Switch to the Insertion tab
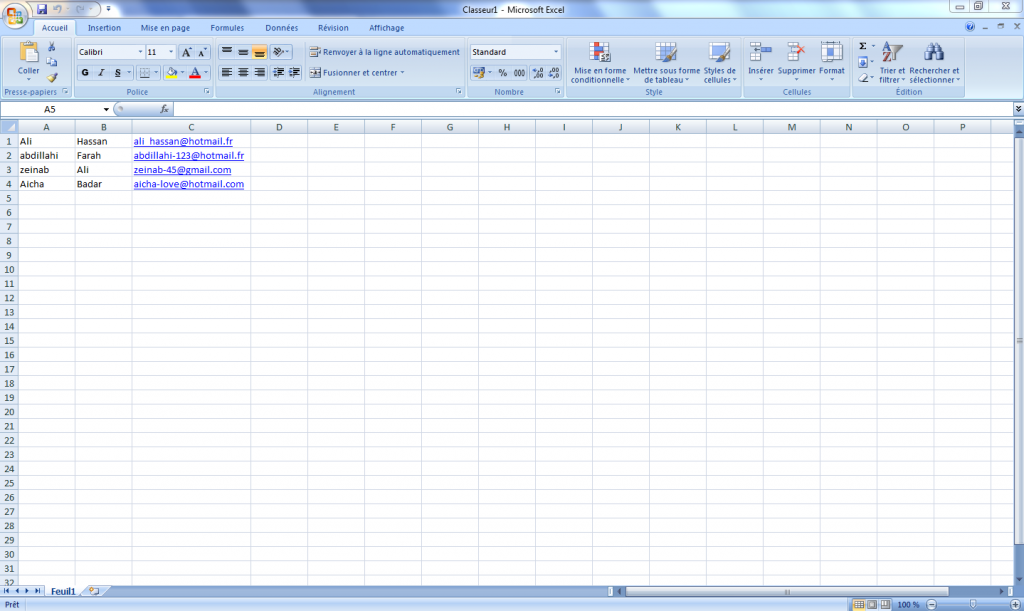The height and width of the screenshot is (611, 1024). [x=104, y=28]
